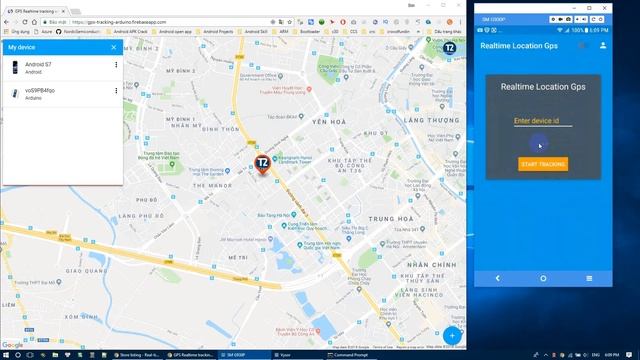Click the green circle extension icon
The height and width of the screenshot is (360, 640).
pos(322,22)
